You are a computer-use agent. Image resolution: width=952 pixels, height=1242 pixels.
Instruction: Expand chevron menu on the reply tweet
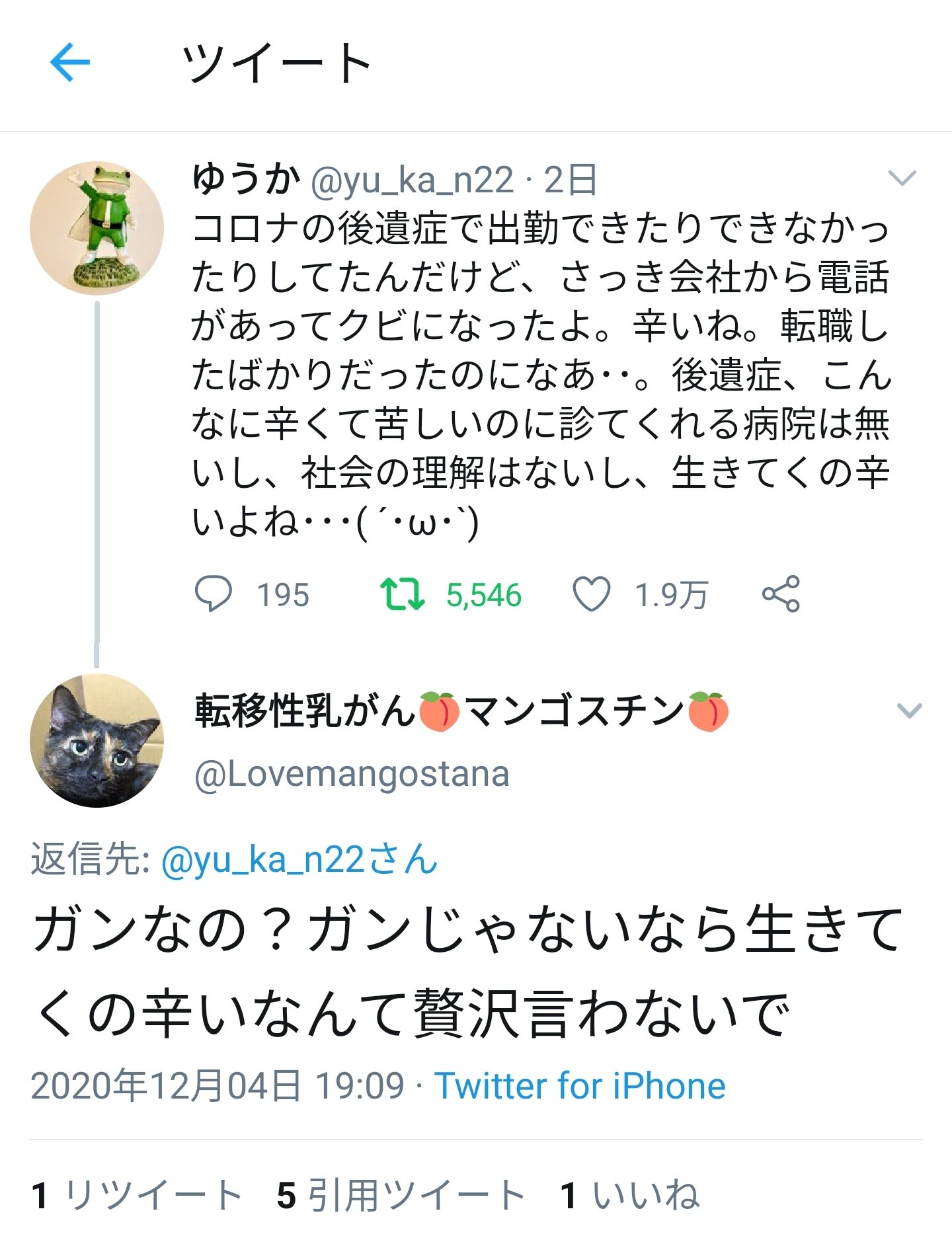point(909,711)
